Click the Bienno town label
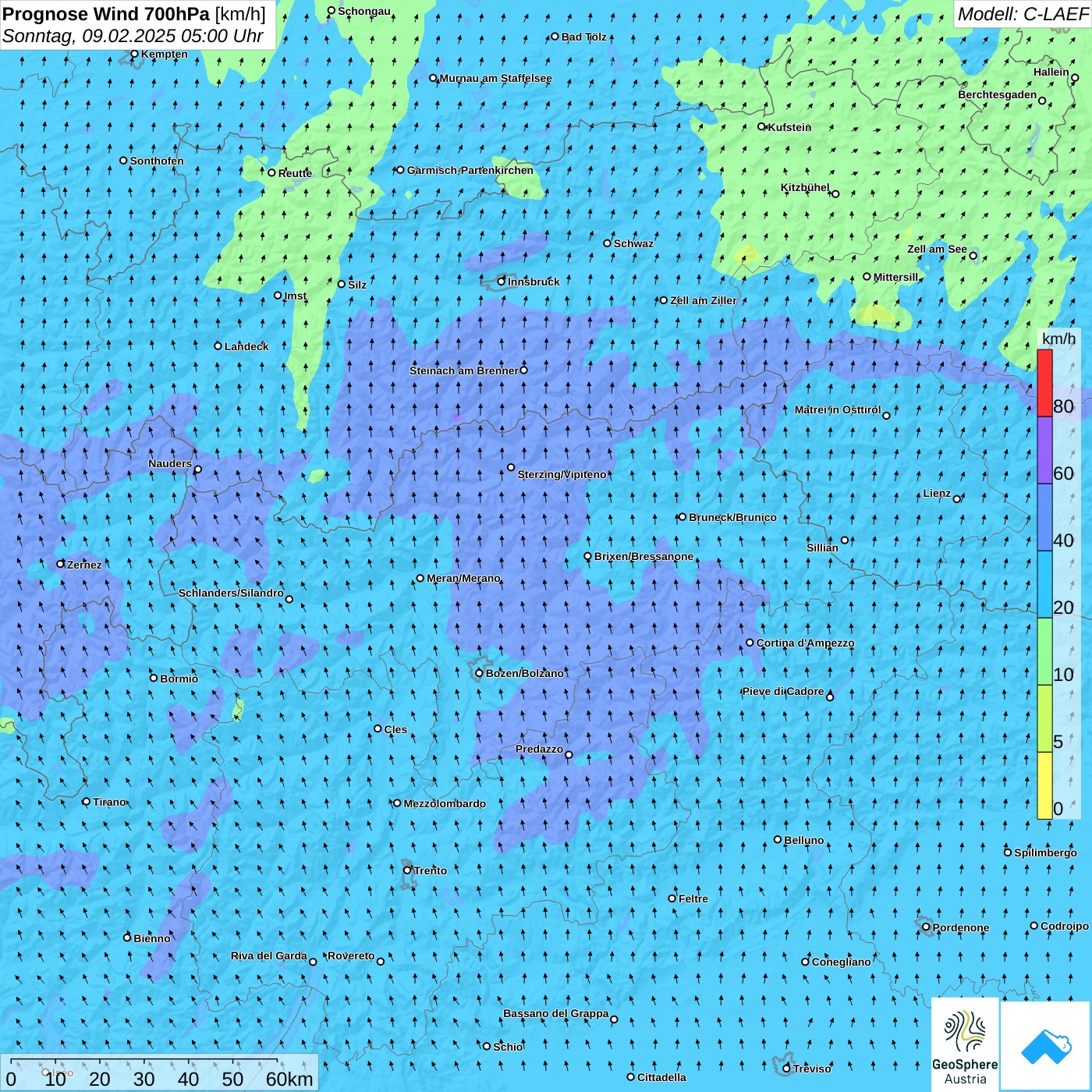This screenshot has width=1092, height=1092. click(151, 939)
